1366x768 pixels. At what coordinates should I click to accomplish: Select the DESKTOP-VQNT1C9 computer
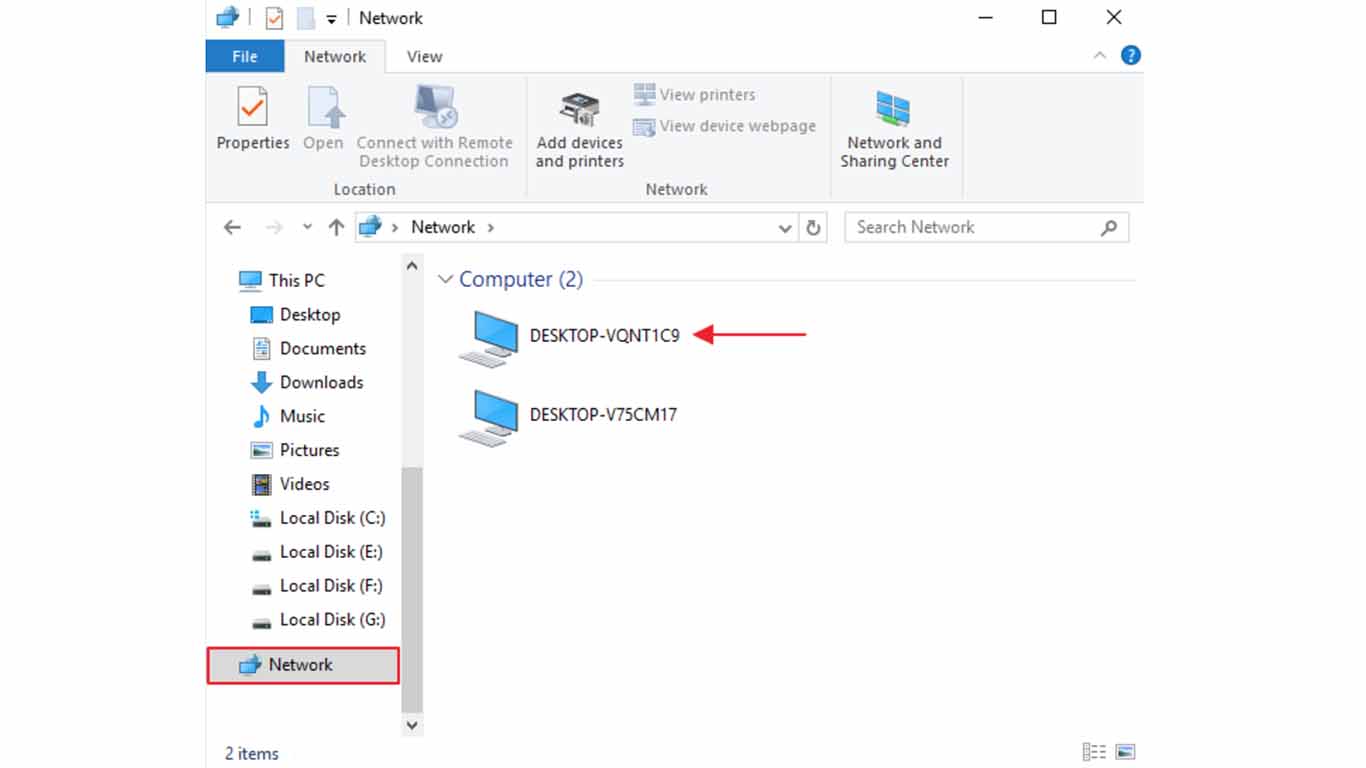tap(603, 336)
